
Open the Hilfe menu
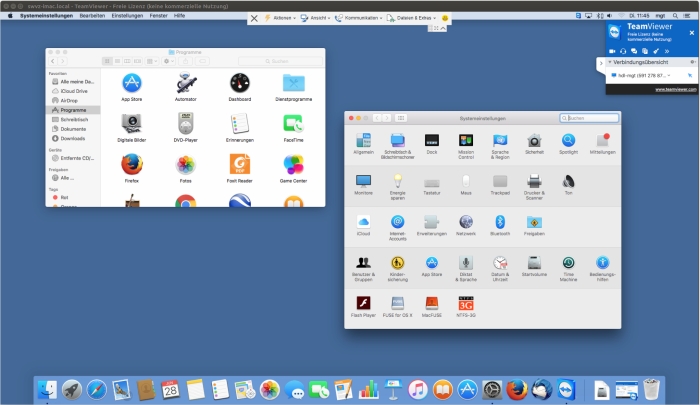(179, 16)
